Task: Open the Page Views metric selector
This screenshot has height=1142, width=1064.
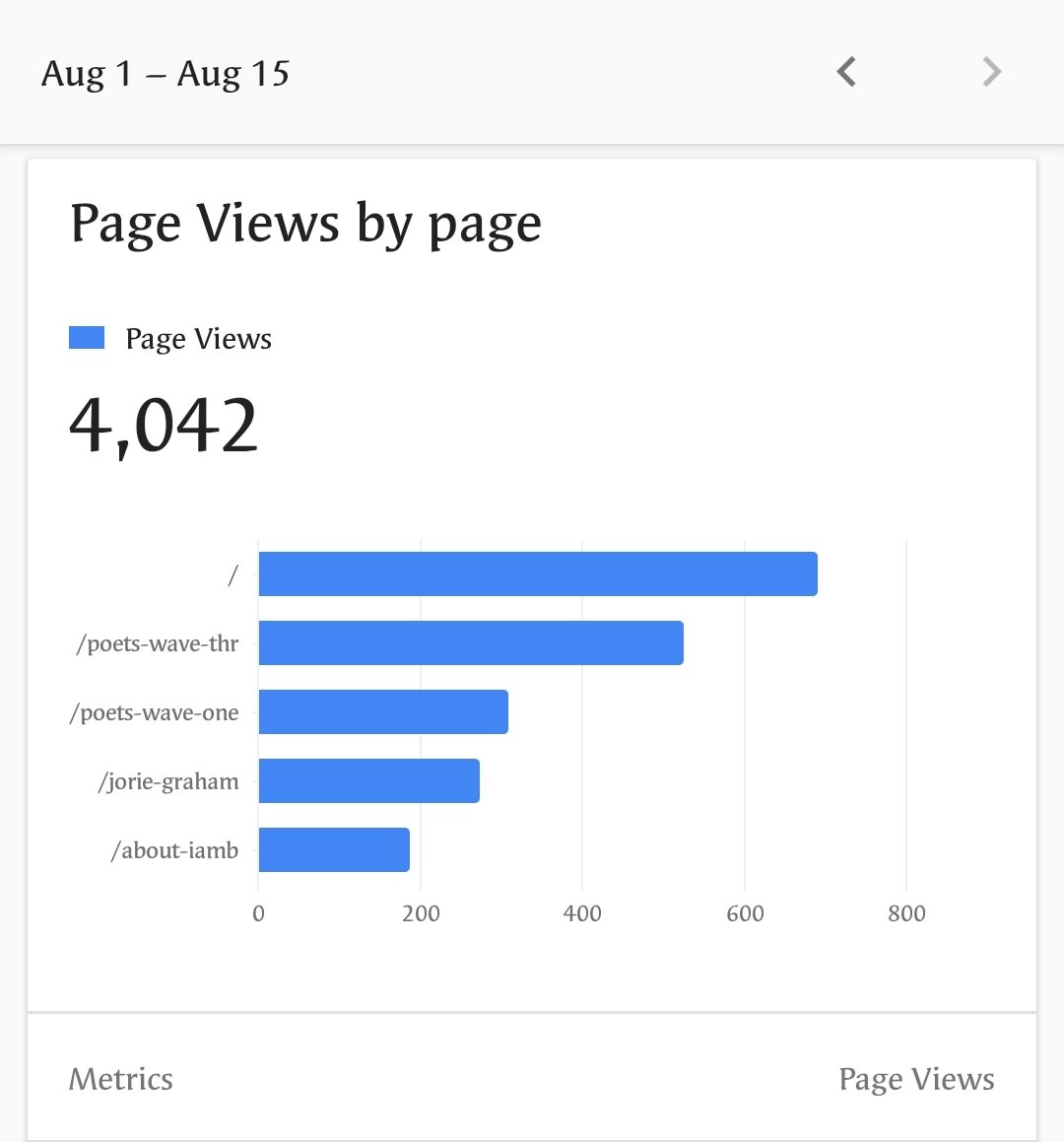Action: click(x=916, y=1079)
